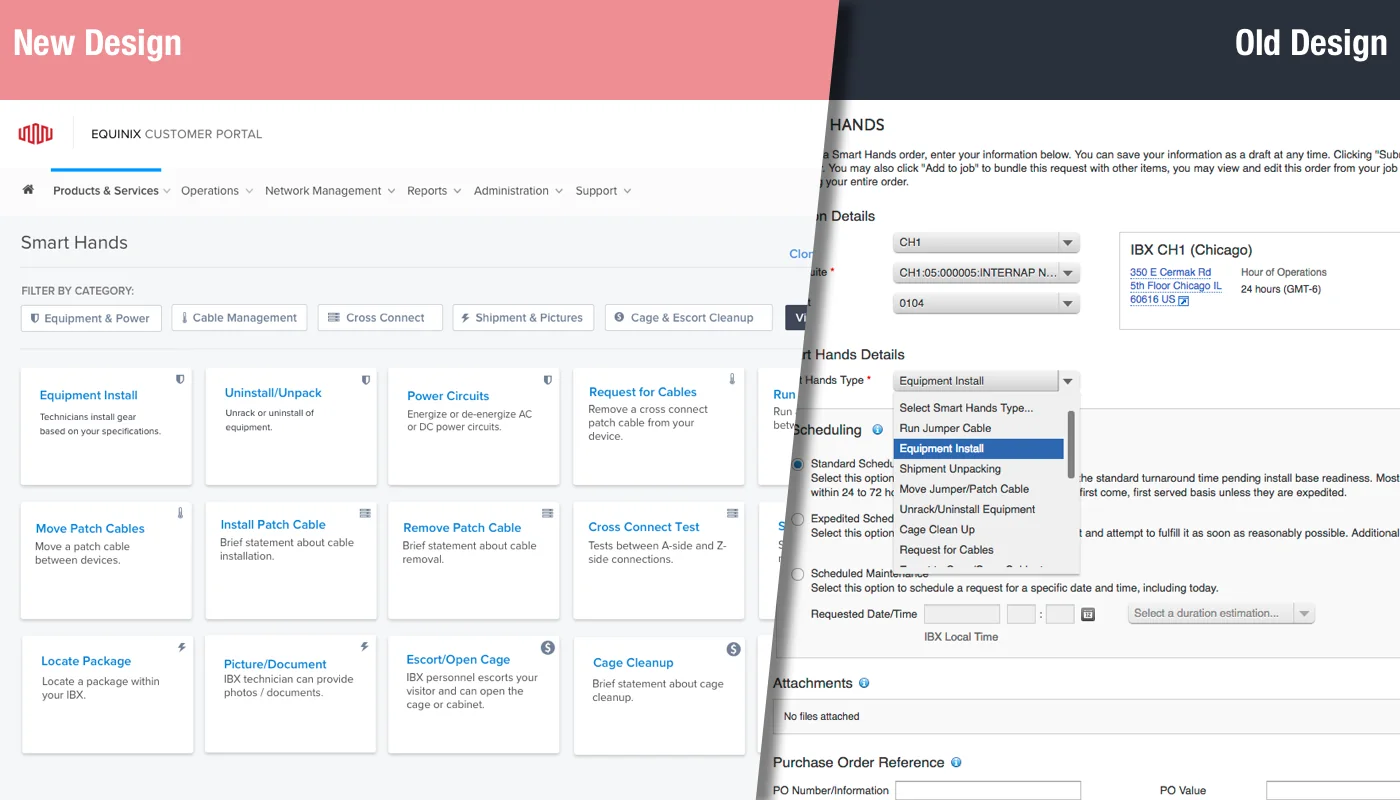The width and height of the screenshot is (1400, 800).
Task: Open the CH1:05:000005:INTERNAP cage dropdown
Action: tap(986, 273)
